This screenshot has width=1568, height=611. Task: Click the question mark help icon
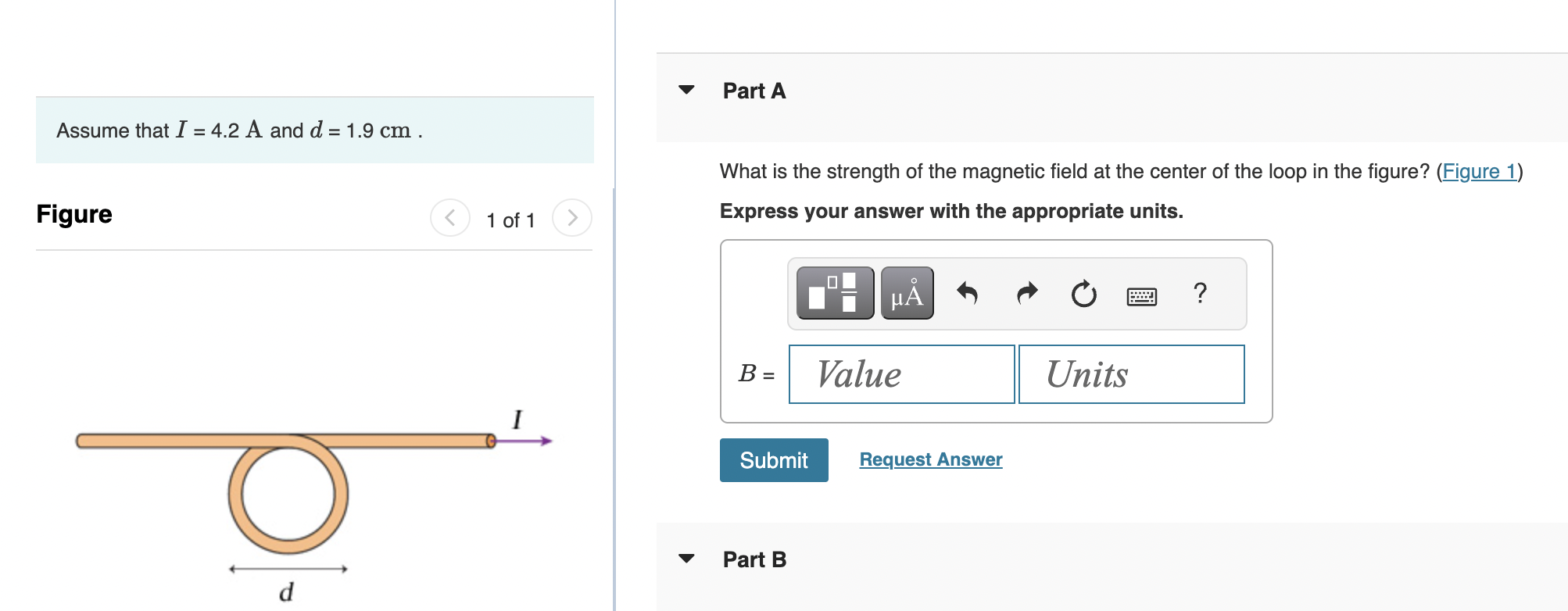coord(1200,294)
